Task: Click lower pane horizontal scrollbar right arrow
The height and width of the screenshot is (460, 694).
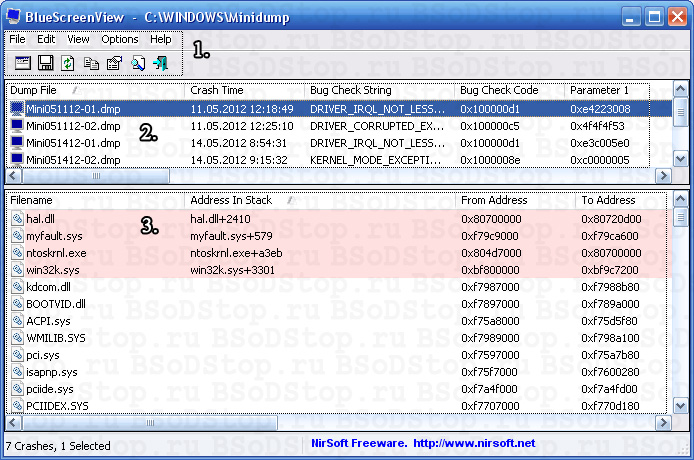Action: (x=662, y=423)
